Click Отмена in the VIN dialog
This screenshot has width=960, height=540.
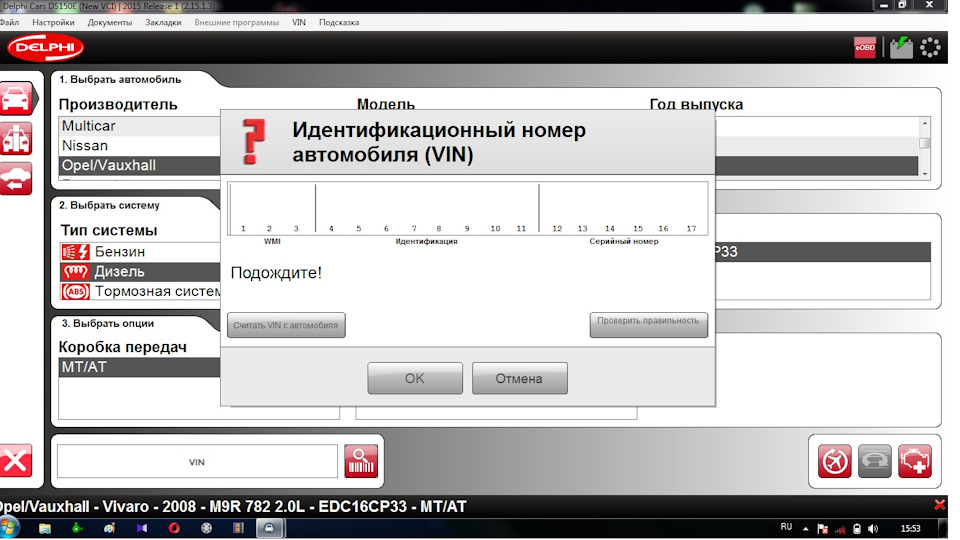coord(519,378)
